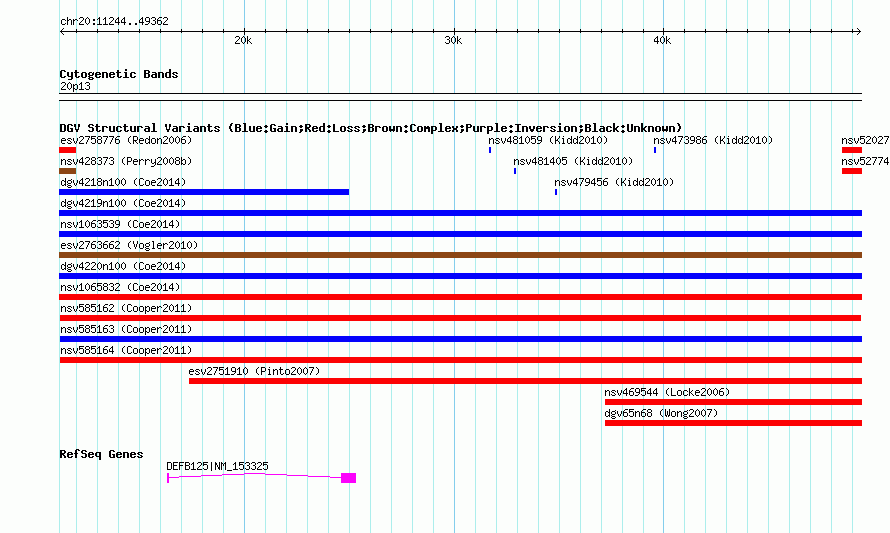Click the magenta DEFB125 exon block
The height and width of the screenshot is (533, 890).
click(x=349, y=478)
